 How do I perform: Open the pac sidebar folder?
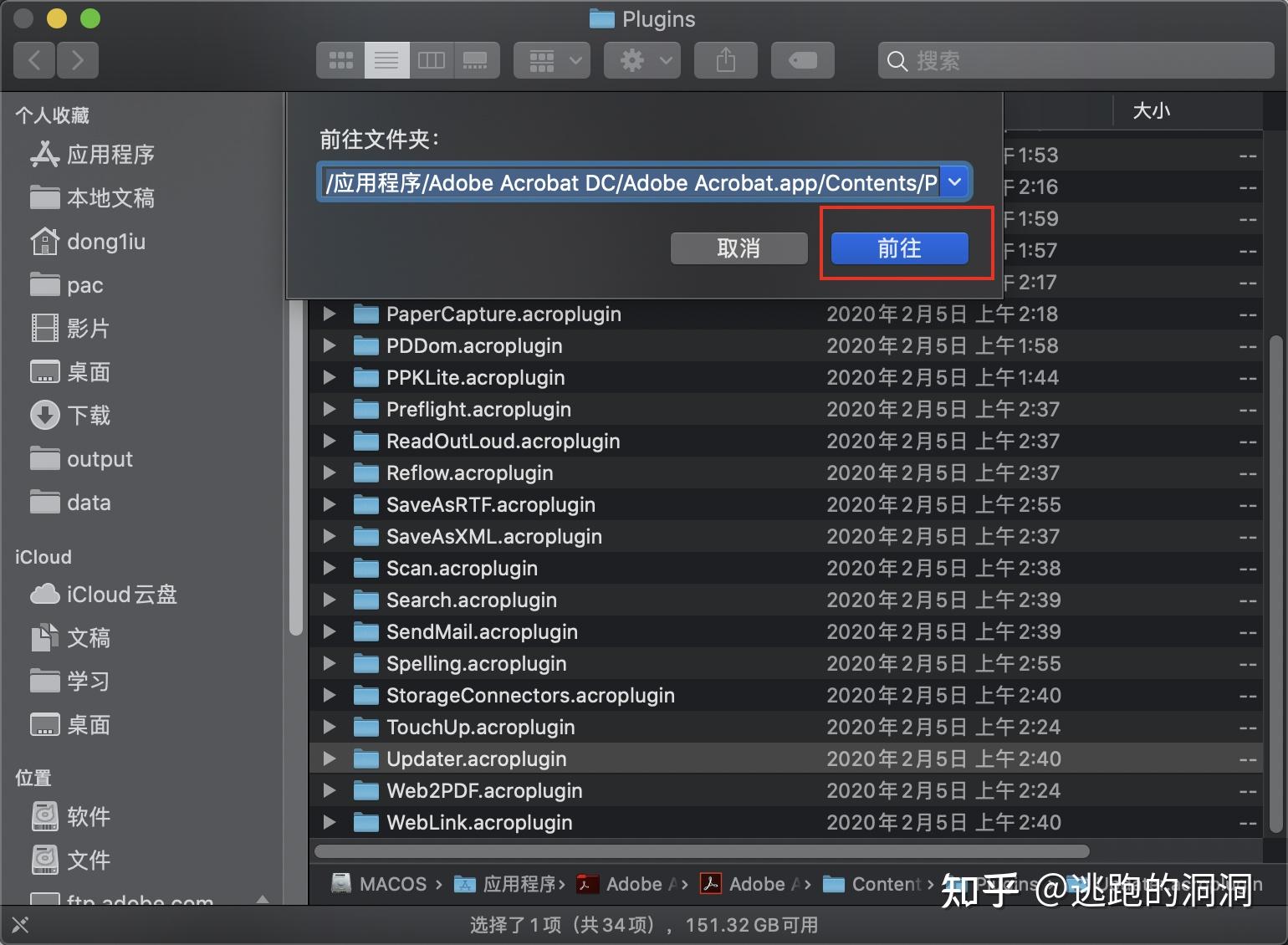coord(67,285)
